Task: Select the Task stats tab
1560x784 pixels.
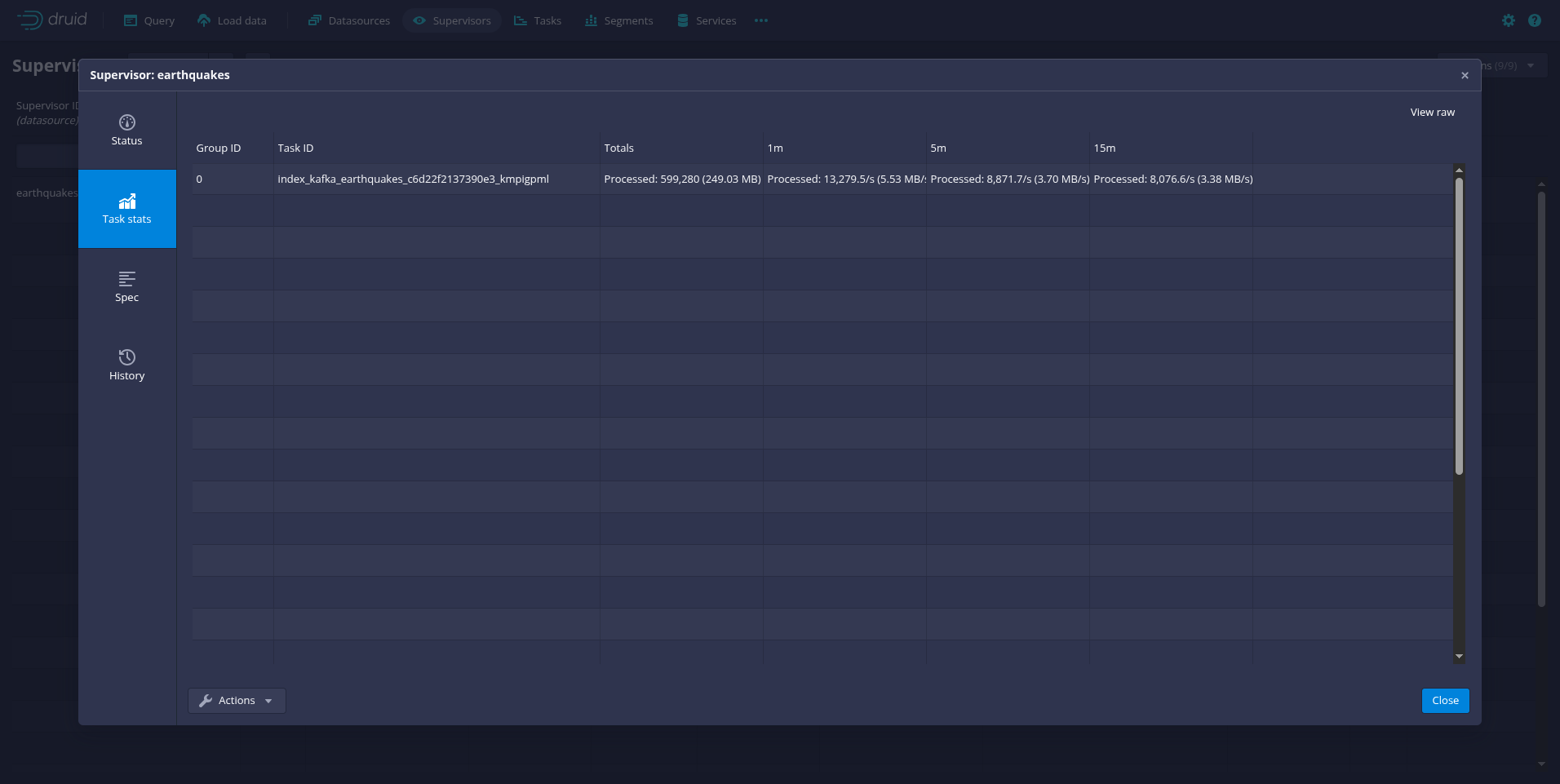Action: tap(126, 209)
